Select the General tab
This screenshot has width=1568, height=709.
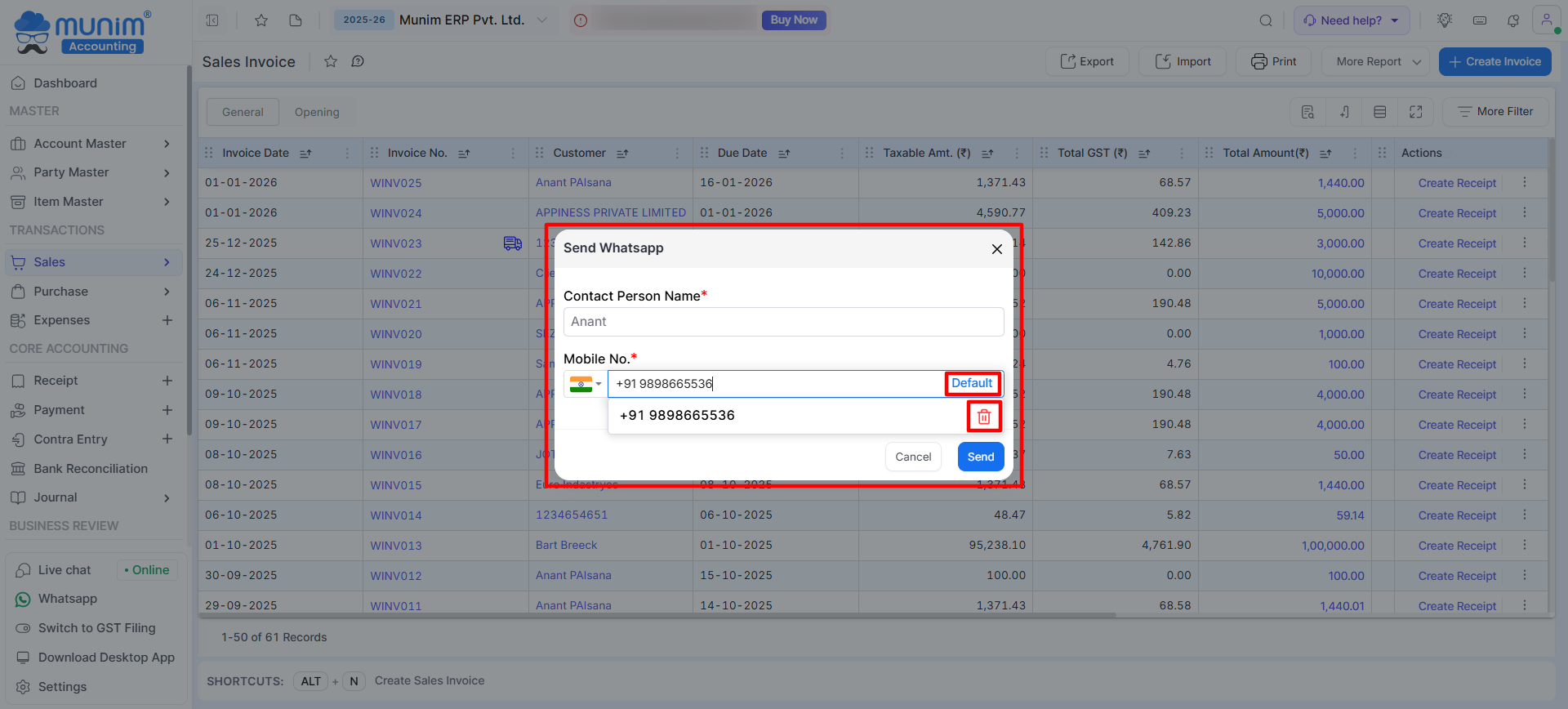click(243, 112)
